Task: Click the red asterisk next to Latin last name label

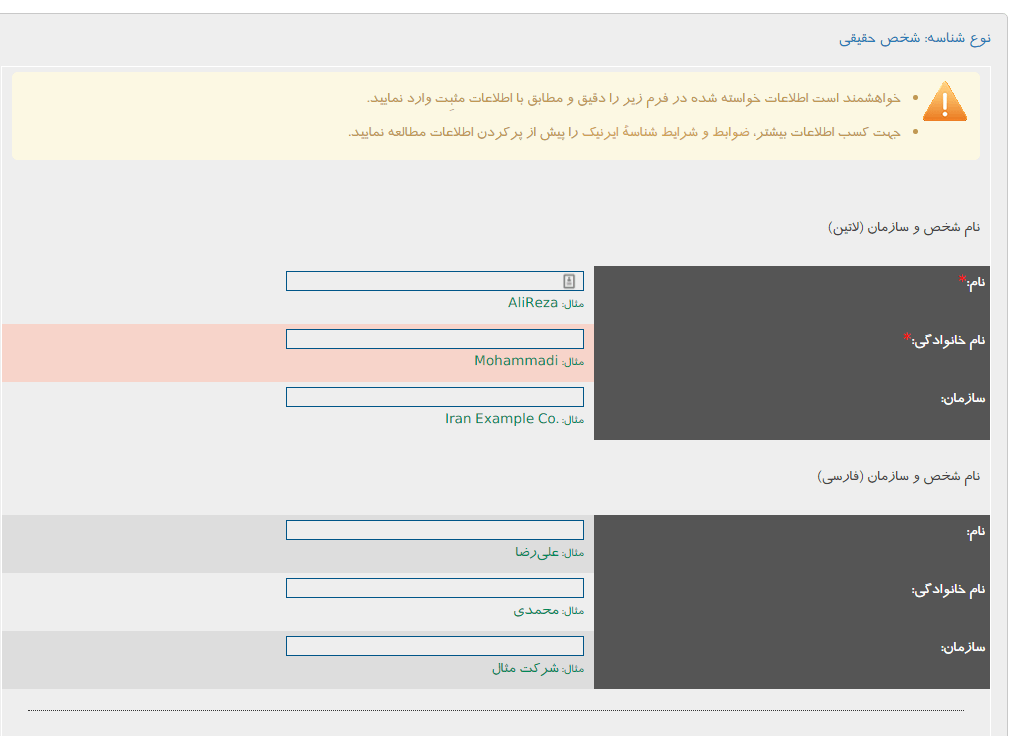Action: point(908,337)
